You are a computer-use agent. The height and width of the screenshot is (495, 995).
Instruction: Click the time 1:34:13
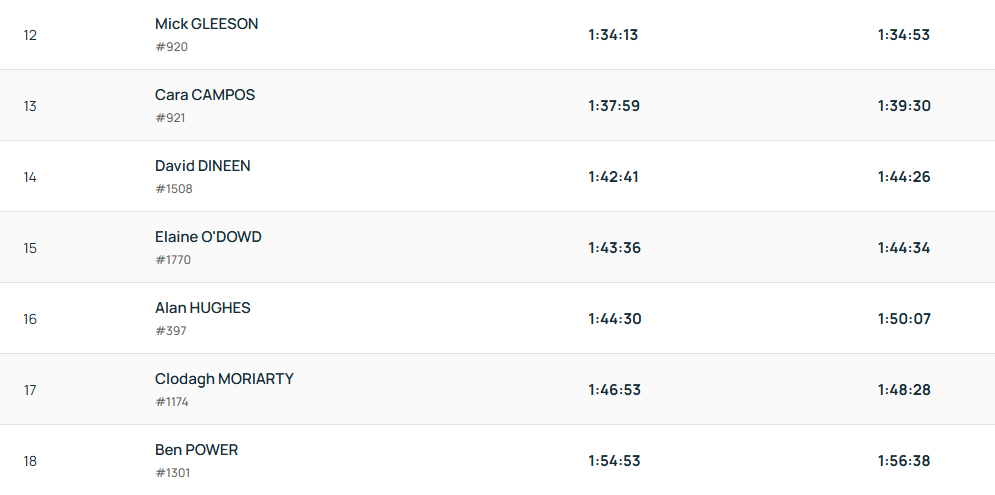point(613,35)
